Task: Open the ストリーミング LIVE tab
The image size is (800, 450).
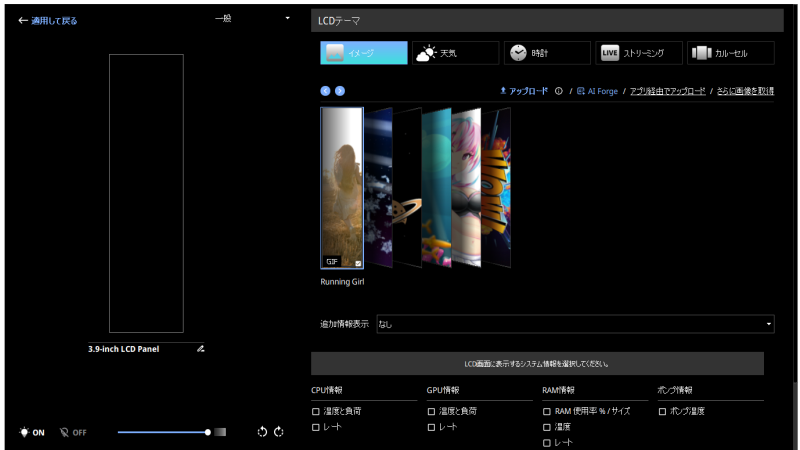Action: point(639,53)
